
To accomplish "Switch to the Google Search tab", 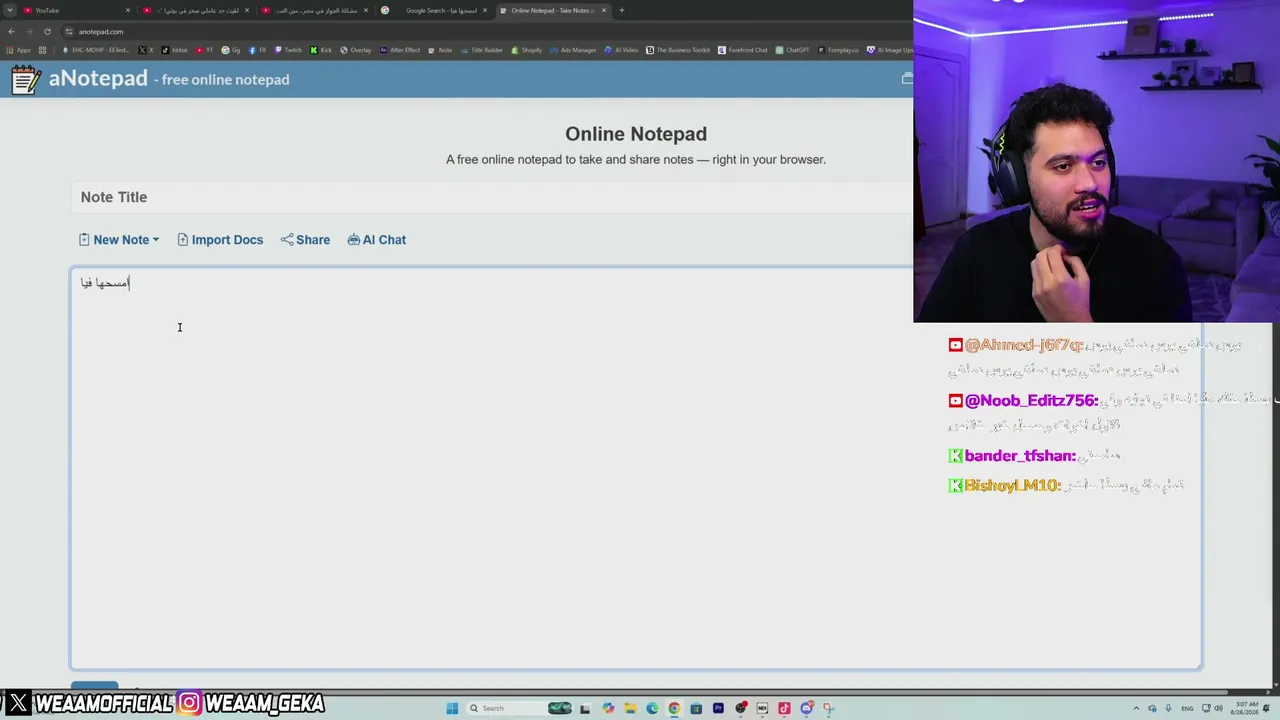I will [x=435, y=10].
